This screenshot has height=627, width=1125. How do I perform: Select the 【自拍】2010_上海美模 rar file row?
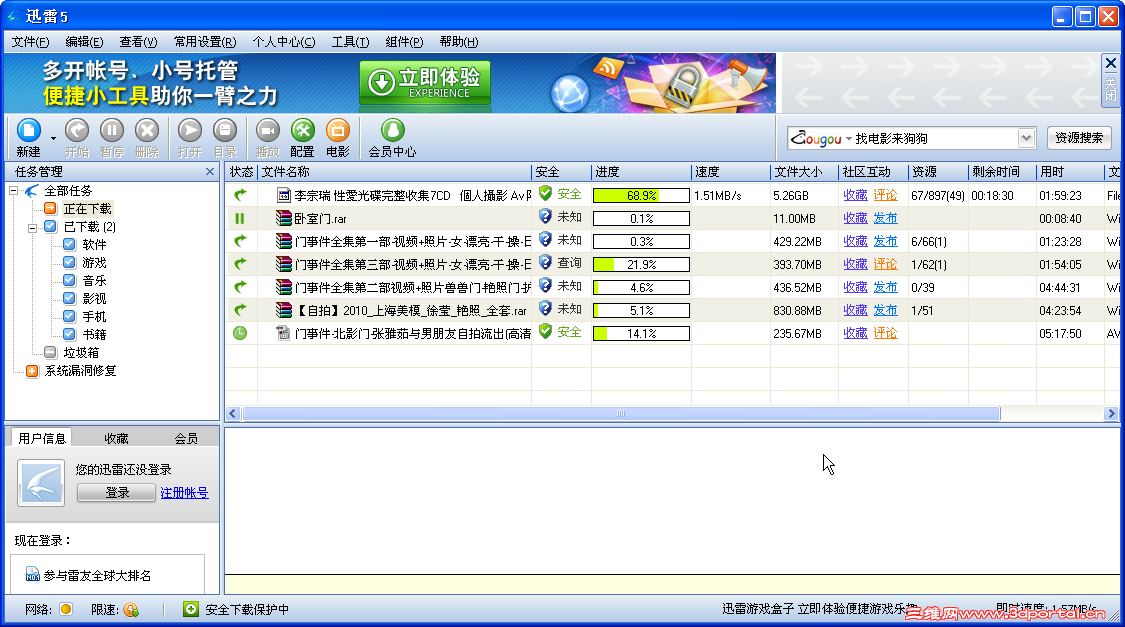click(674, 311)
